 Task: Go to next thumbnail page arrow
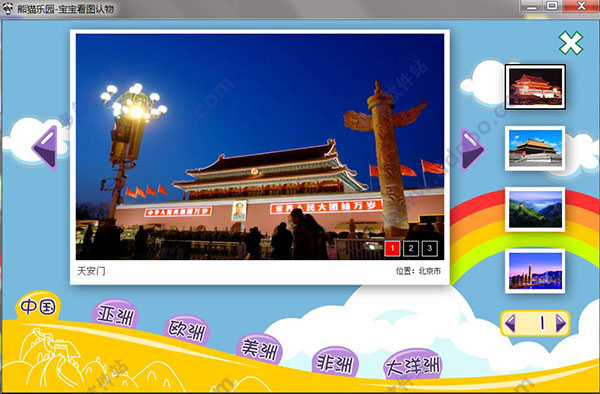click(561, 324)
